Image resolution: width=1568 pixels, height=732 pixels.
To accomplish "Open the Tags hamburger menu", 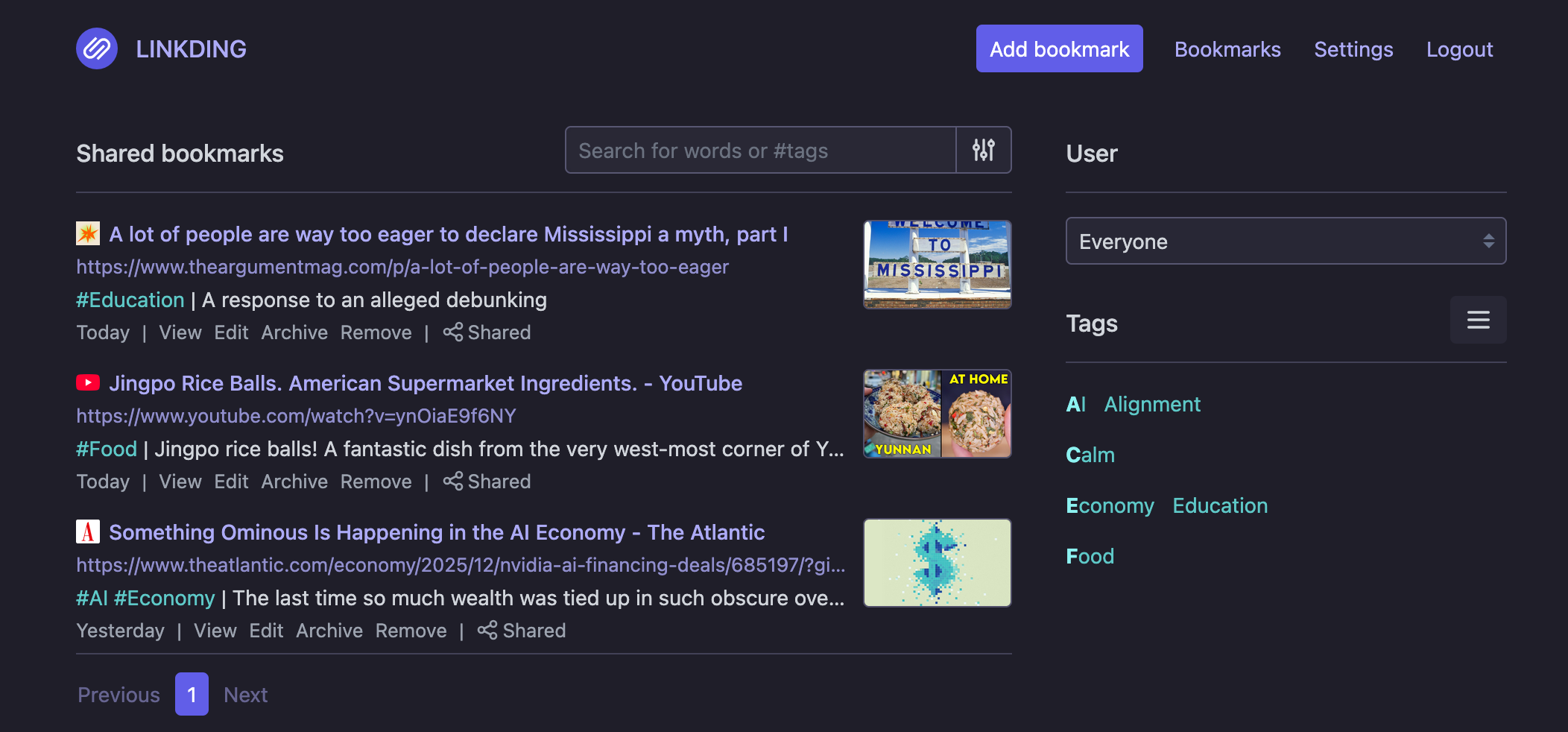I will coord(1478,320).
